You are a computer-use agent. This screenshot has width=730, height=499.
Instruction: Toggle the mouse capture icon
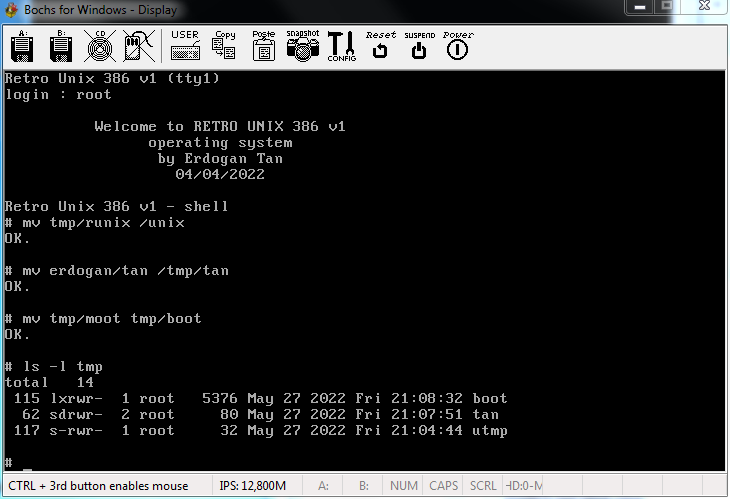(139, 47)
